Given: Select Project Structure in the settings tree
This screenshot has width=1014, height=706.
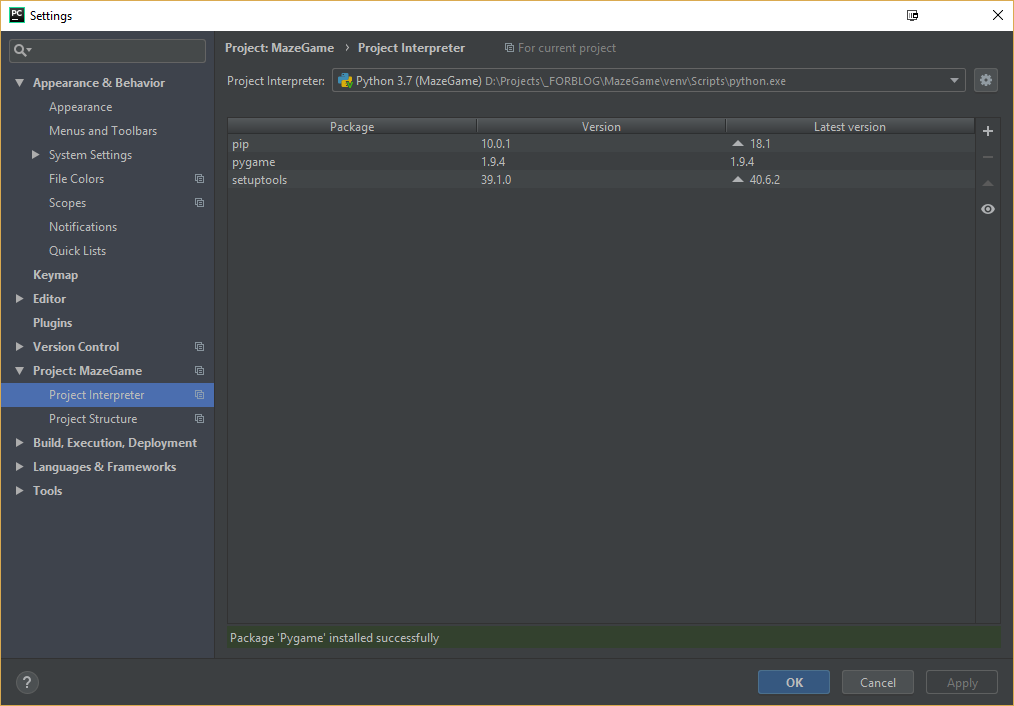Looking at the screenshot, I should click(x=93, y=419).
